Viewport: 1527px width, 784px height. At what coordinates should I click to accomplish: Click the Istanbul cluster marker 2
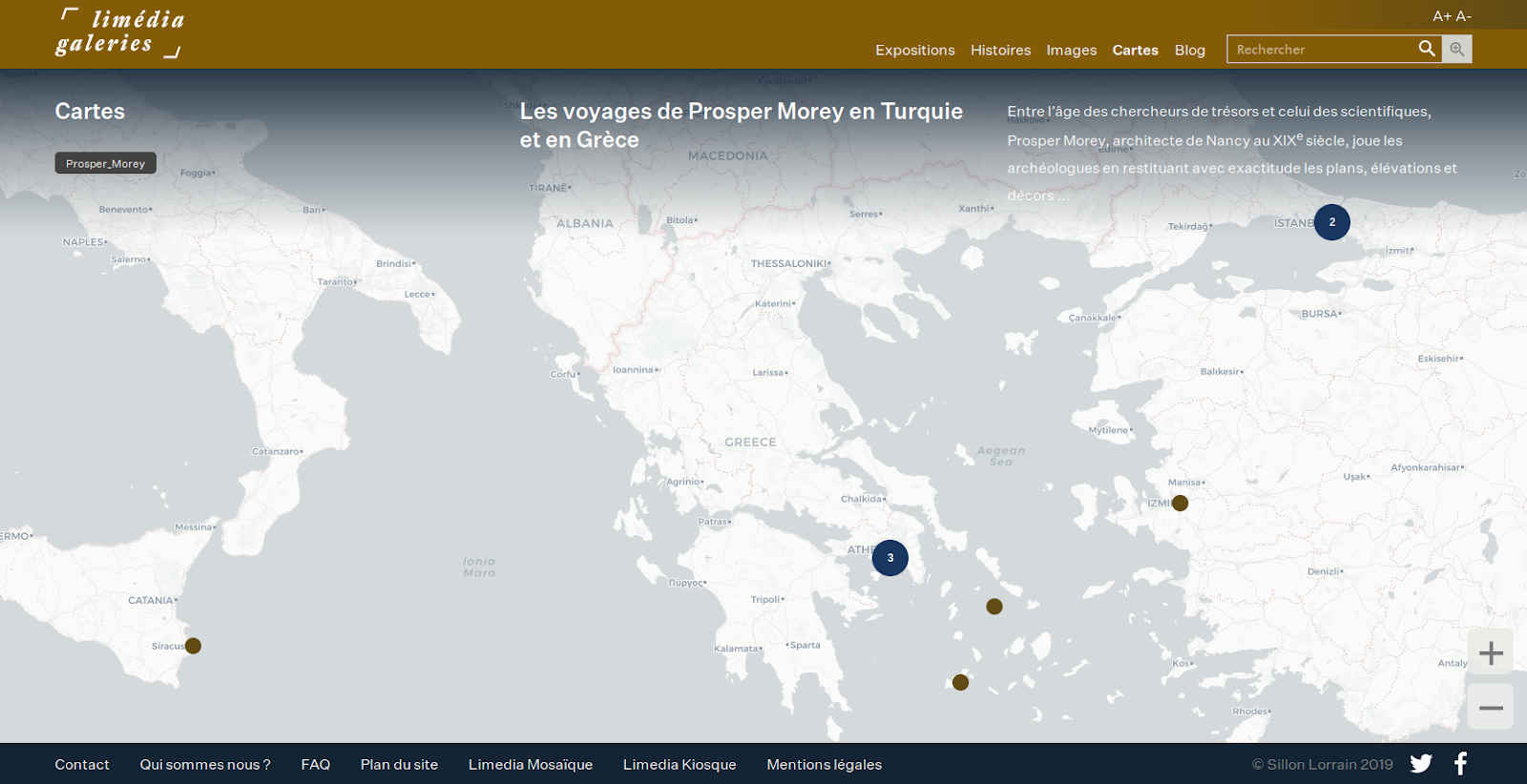1331,222
